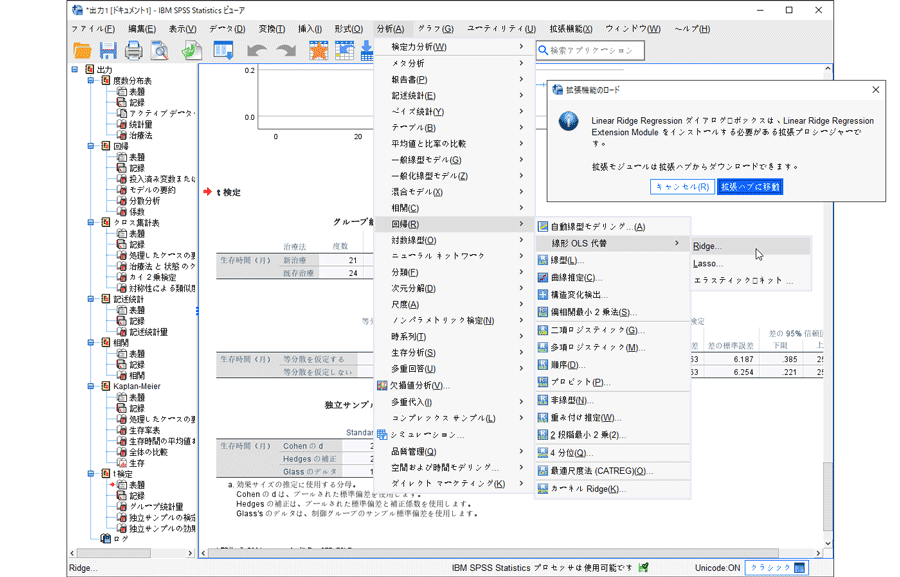Click the Print toolbar icon
Screen dimensions: 900x577
133,50
